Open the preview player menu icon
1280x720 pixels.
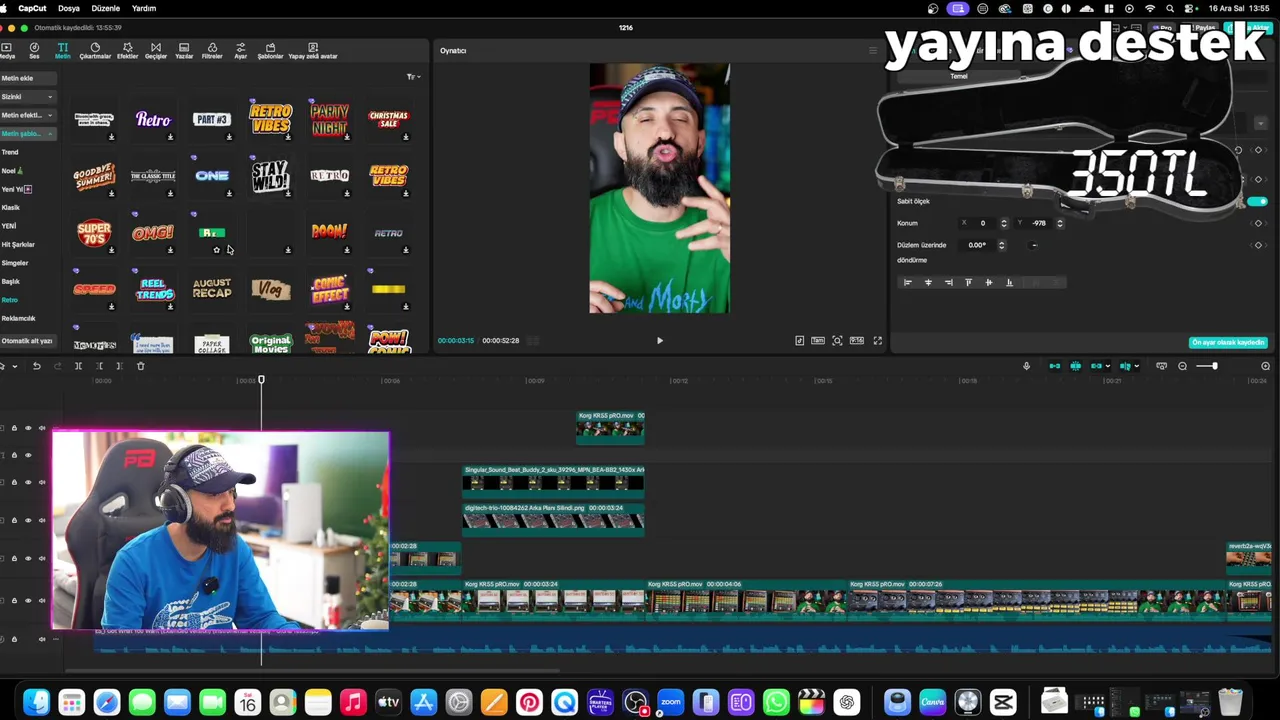pos(872,50)
